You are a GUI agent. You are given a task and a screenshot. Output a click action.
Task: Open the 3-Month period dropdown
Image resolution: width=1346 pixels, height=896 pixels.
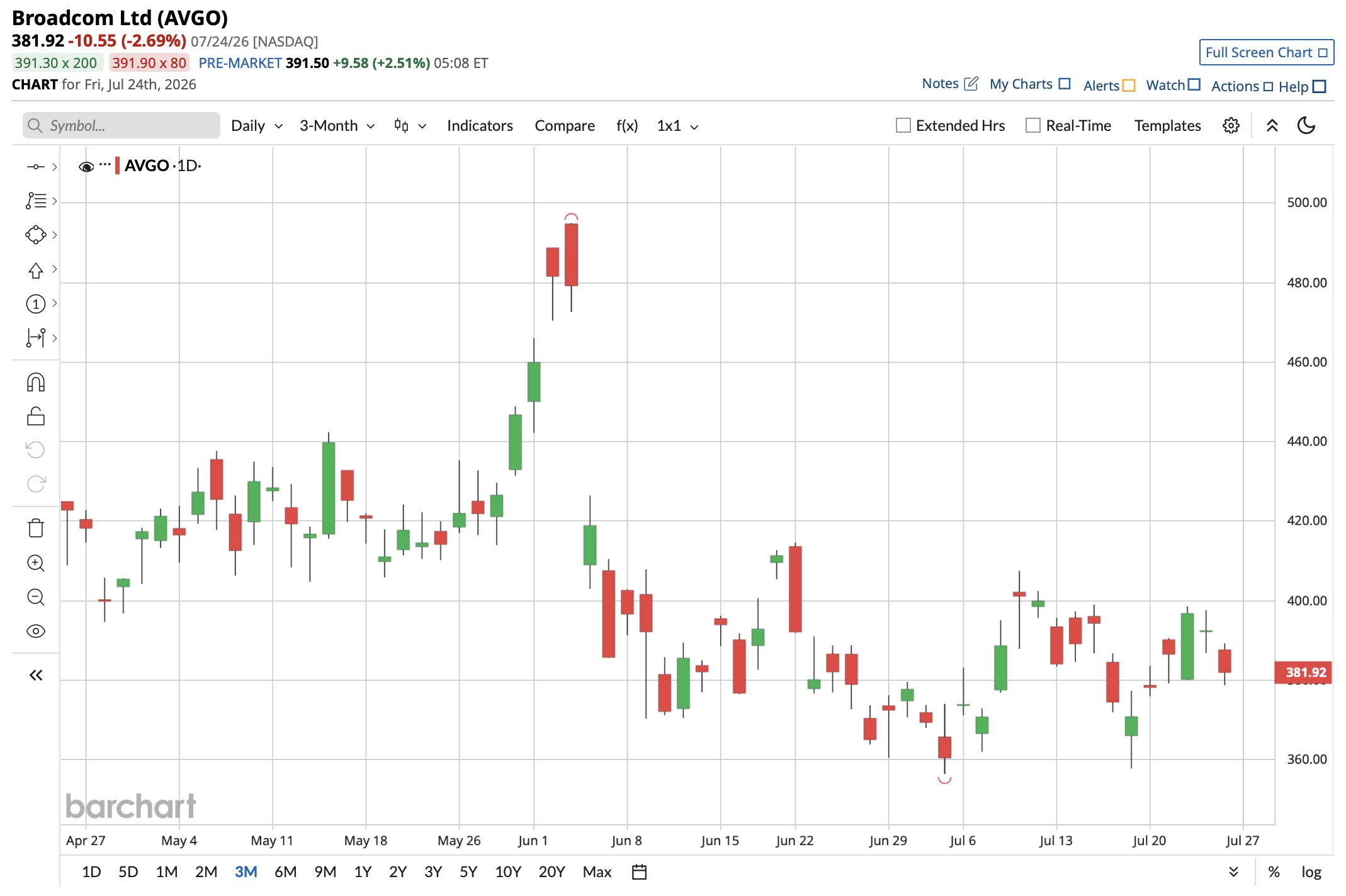click(337, 126)
